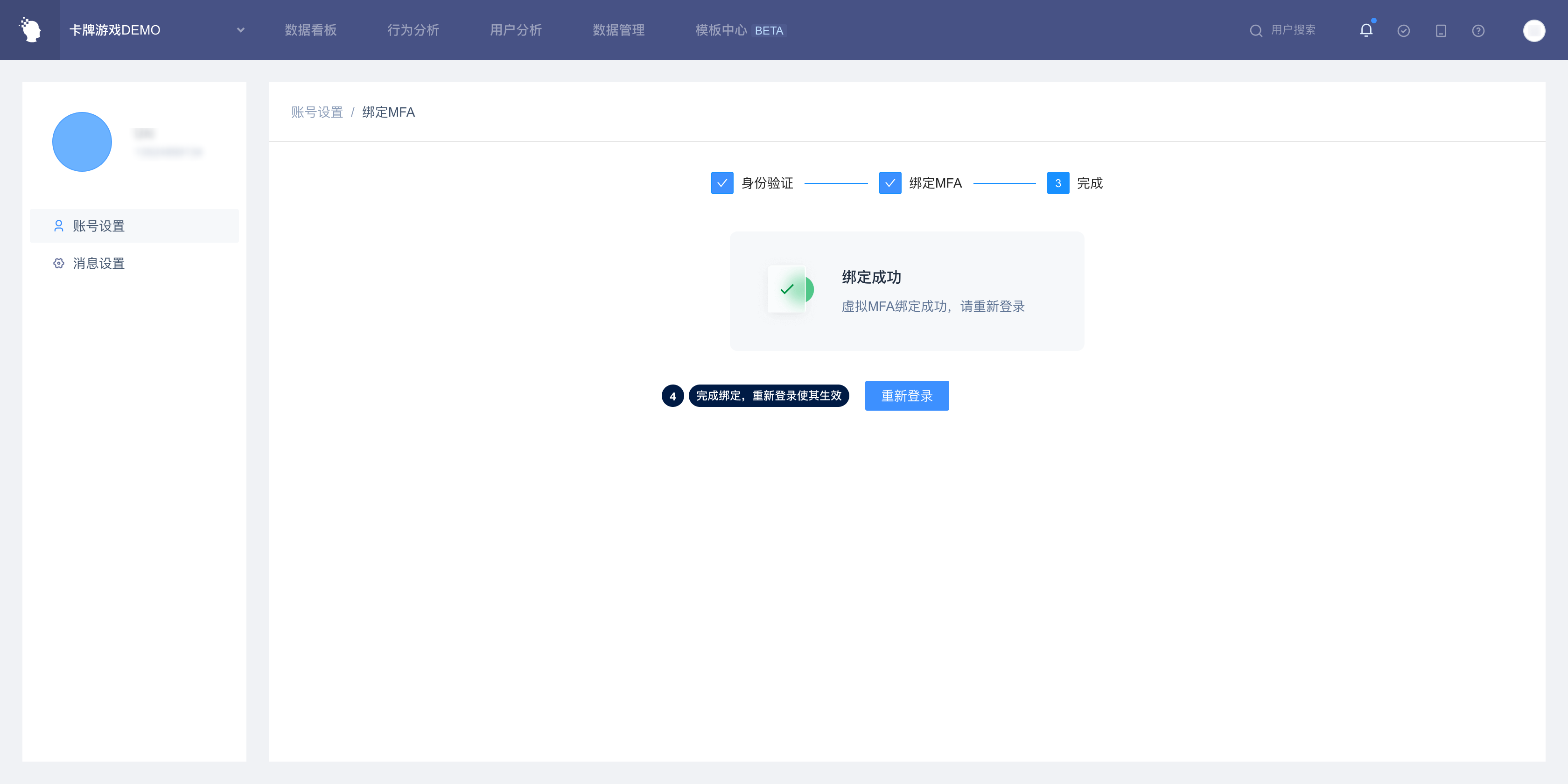Image resolution: width=1568 pixels, height=784 pixels.
Task: Open the 数据看板 menu
Action: click(x=310, y=30)
